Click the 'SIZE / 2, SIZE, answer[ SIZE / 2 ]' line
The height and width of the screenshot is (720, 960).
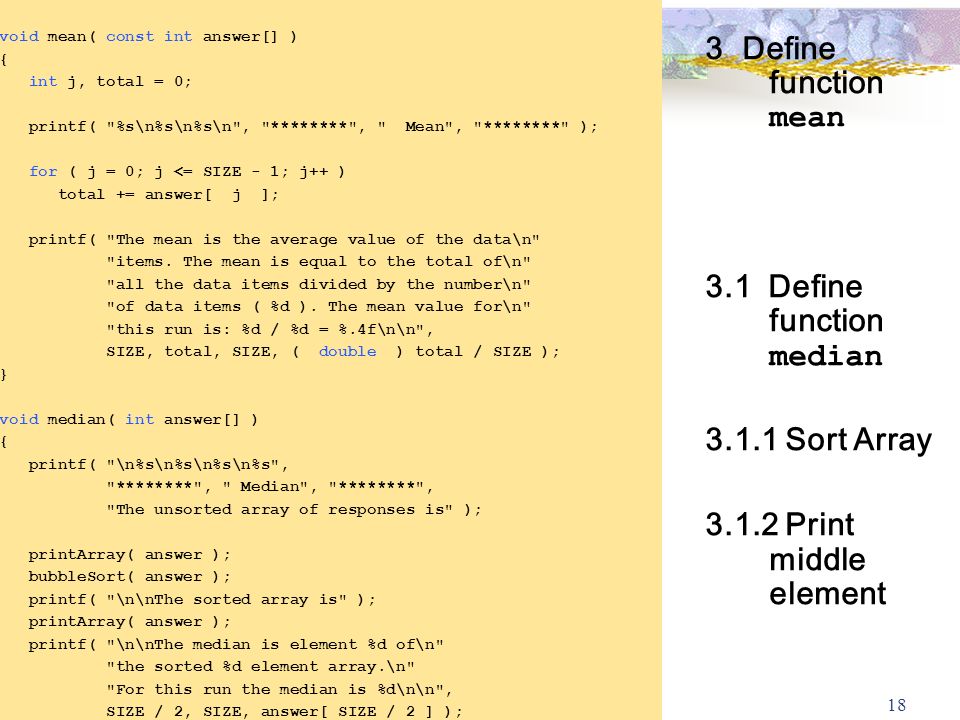coord(285,711)
